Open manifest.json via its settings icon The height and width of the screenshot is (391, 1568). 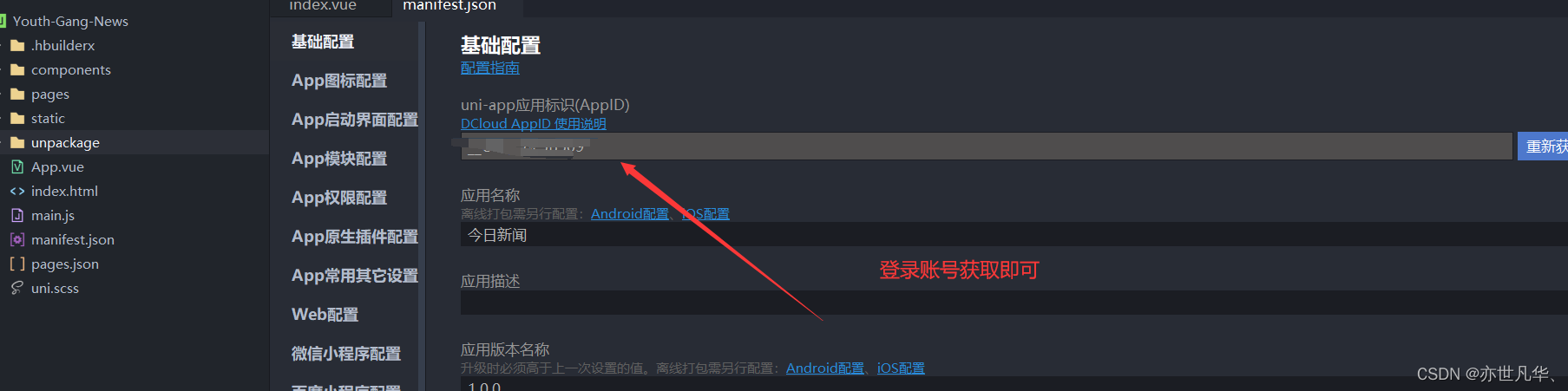[x=17, y=239]
